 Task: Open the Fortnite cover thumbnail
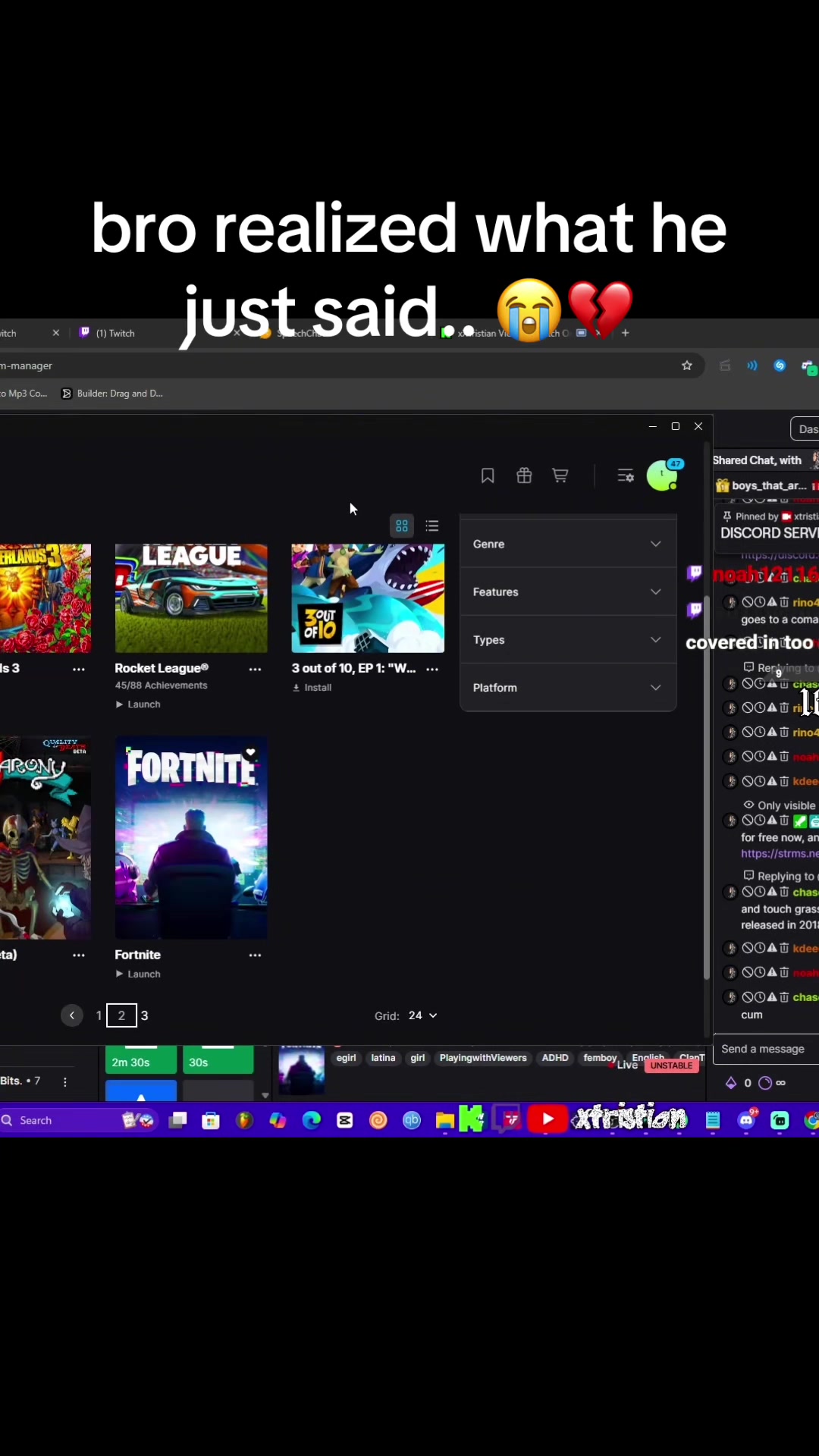point(191,837)
